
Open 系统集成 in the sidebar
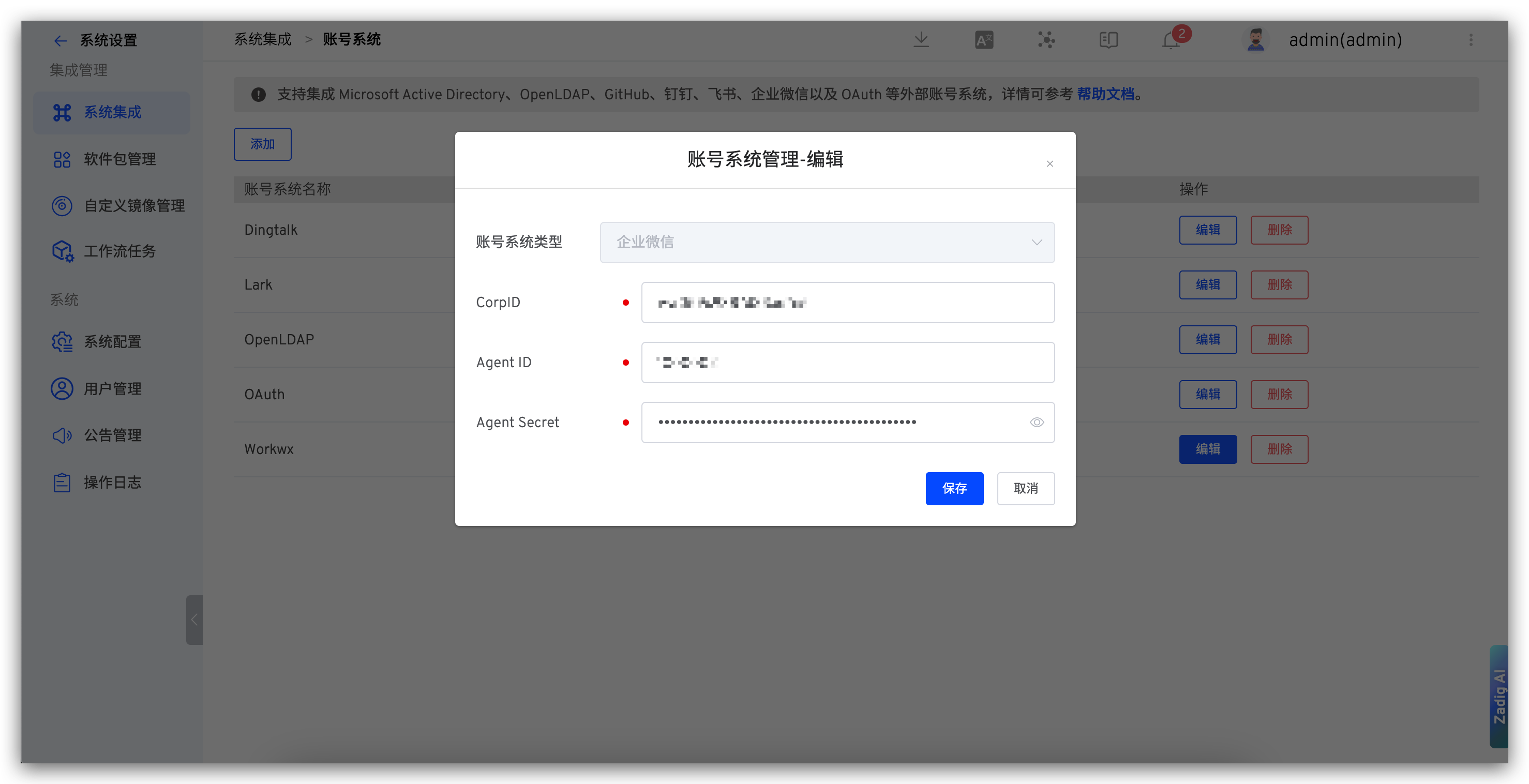(x=112, y=112)
